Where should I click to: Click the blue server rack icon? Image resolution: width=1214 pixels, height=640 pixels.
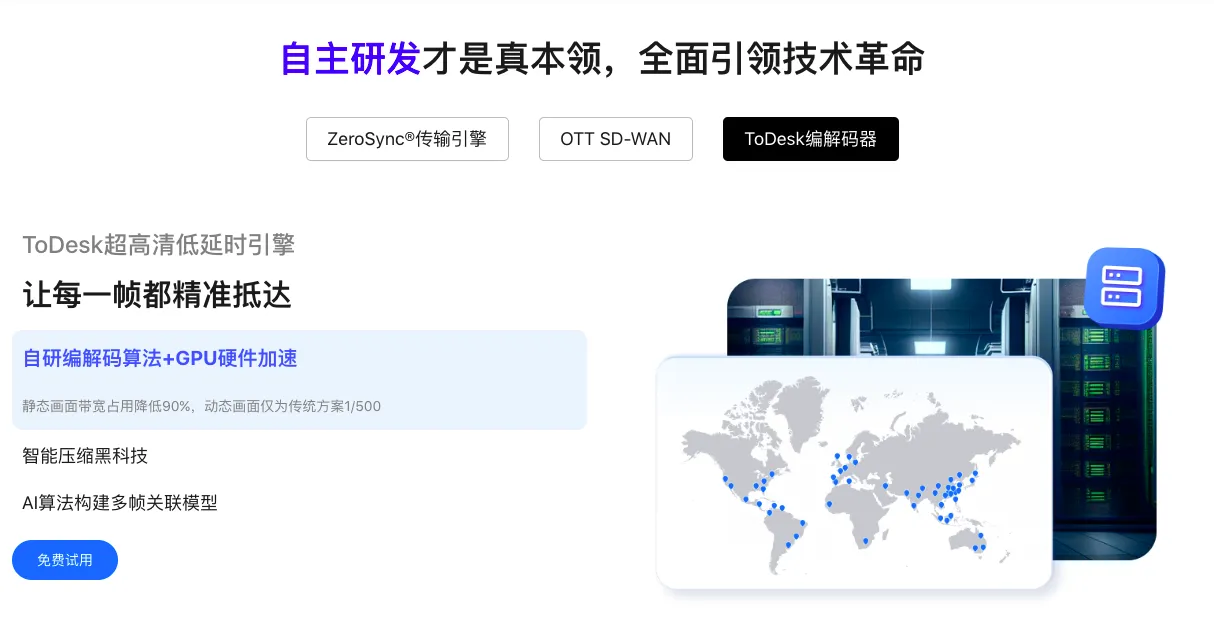coord(1122,287)
